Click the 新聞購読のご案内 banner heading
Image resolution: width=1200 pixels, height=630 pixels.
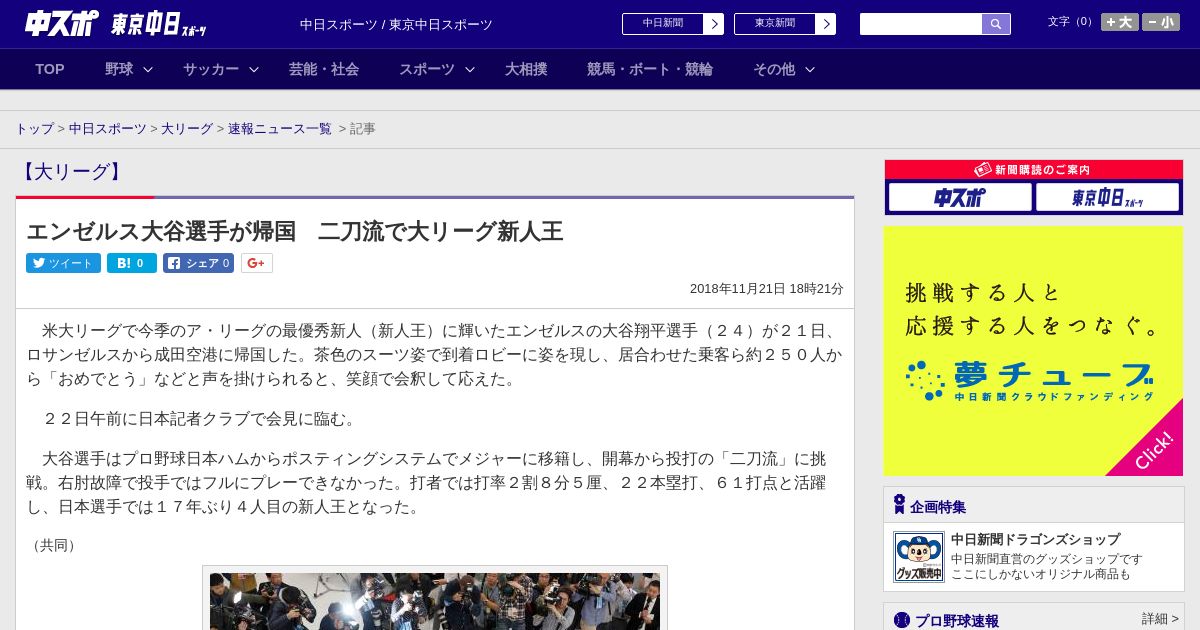pyautogui.click(x=1034, y=170)
